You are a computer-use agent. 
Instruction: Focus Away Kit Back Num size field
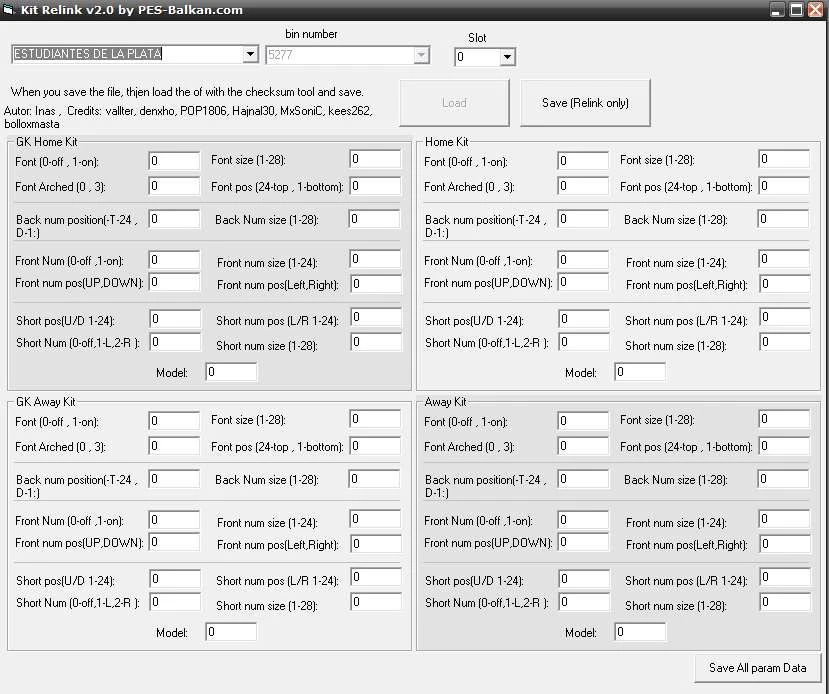pos(784,479)
